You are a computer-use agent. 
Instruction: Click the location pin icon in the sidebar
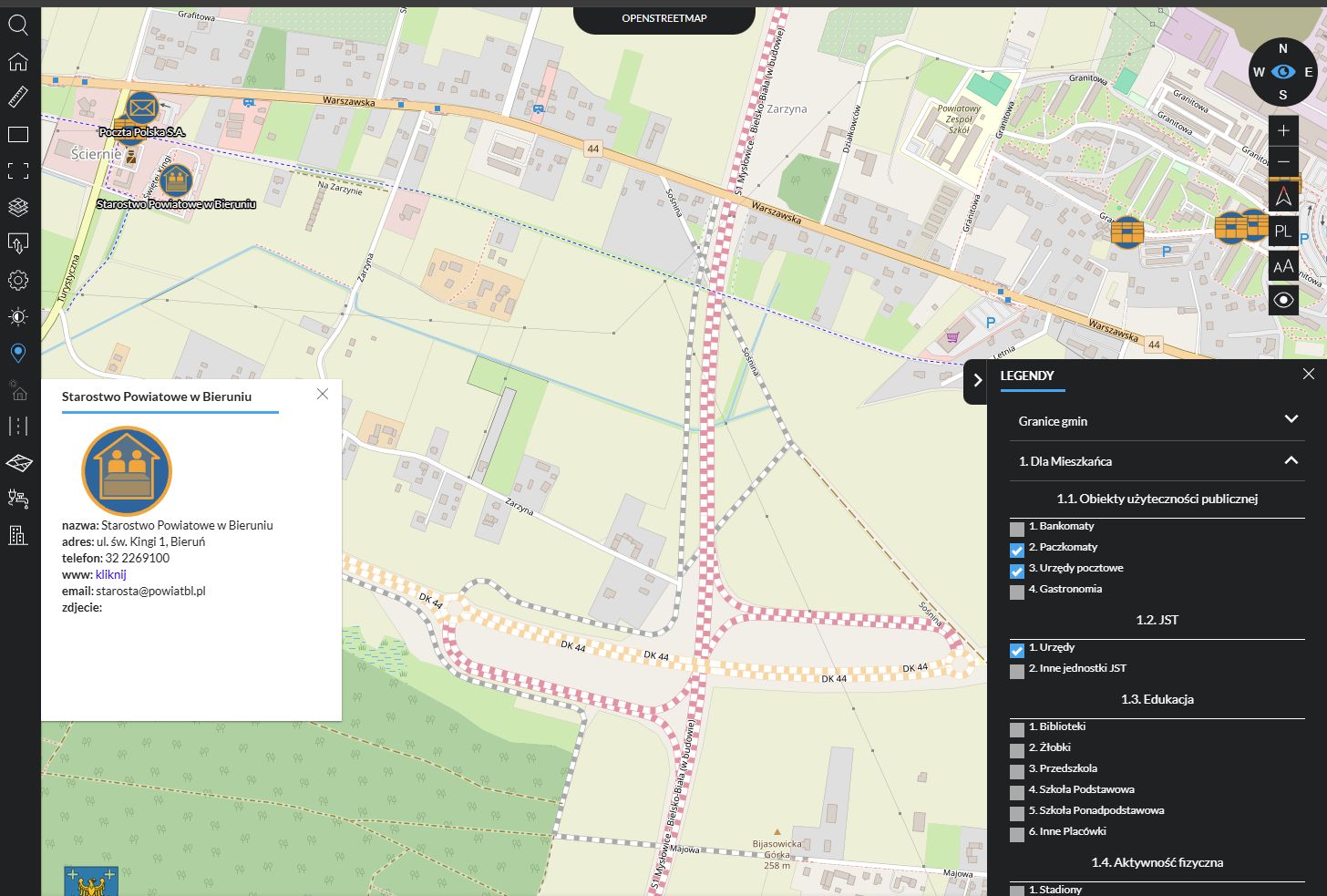[18, 353]
